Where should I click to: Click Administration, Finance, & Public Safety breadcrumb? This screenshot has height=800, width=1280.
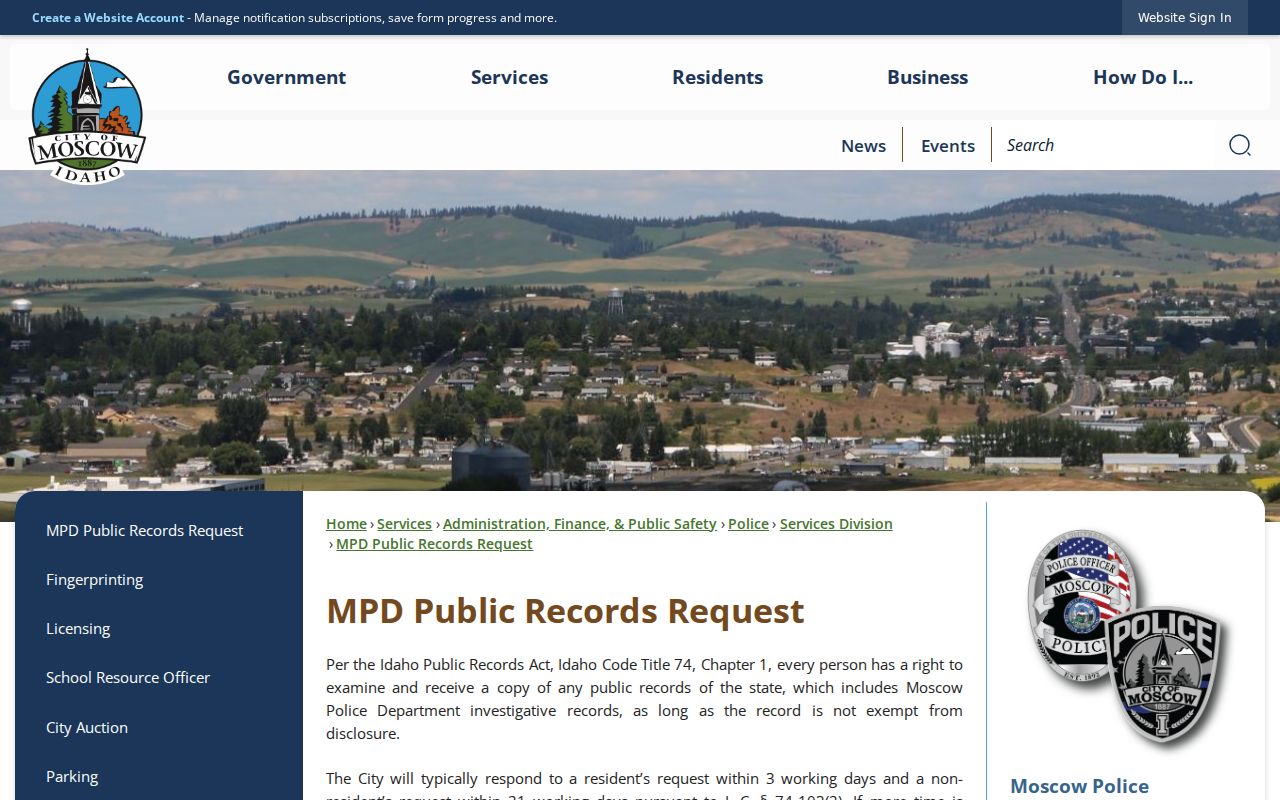point(580,524)
